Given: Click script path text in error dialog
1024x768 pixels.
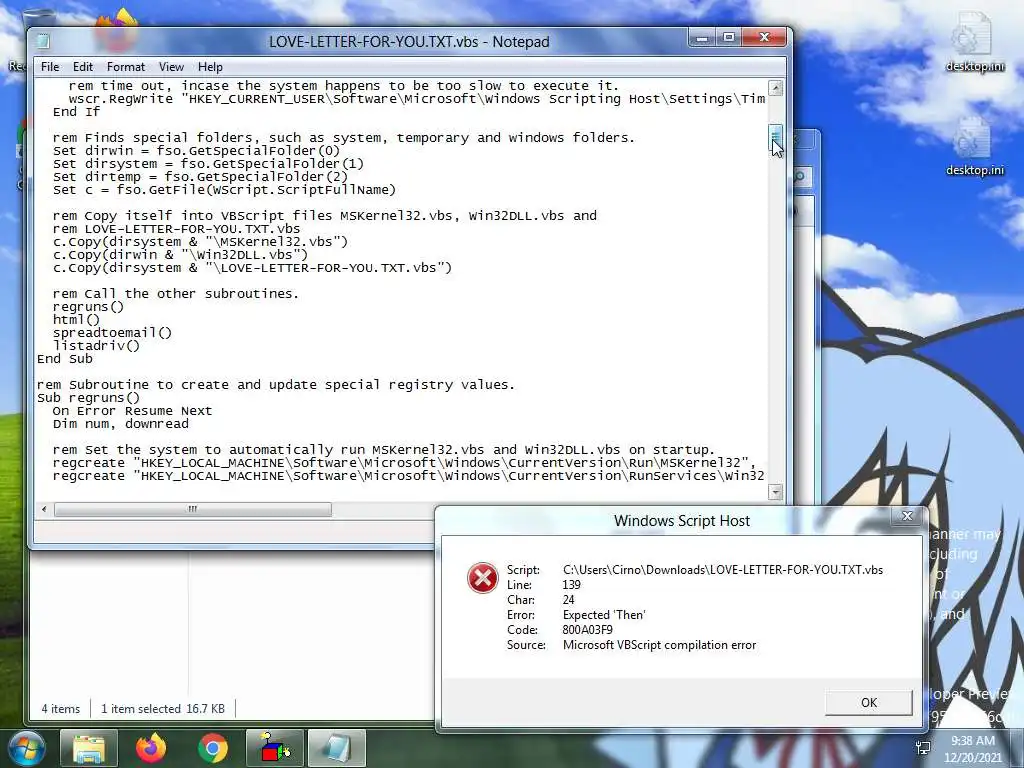Looking at the screenshot, I should tap(723, 569).
